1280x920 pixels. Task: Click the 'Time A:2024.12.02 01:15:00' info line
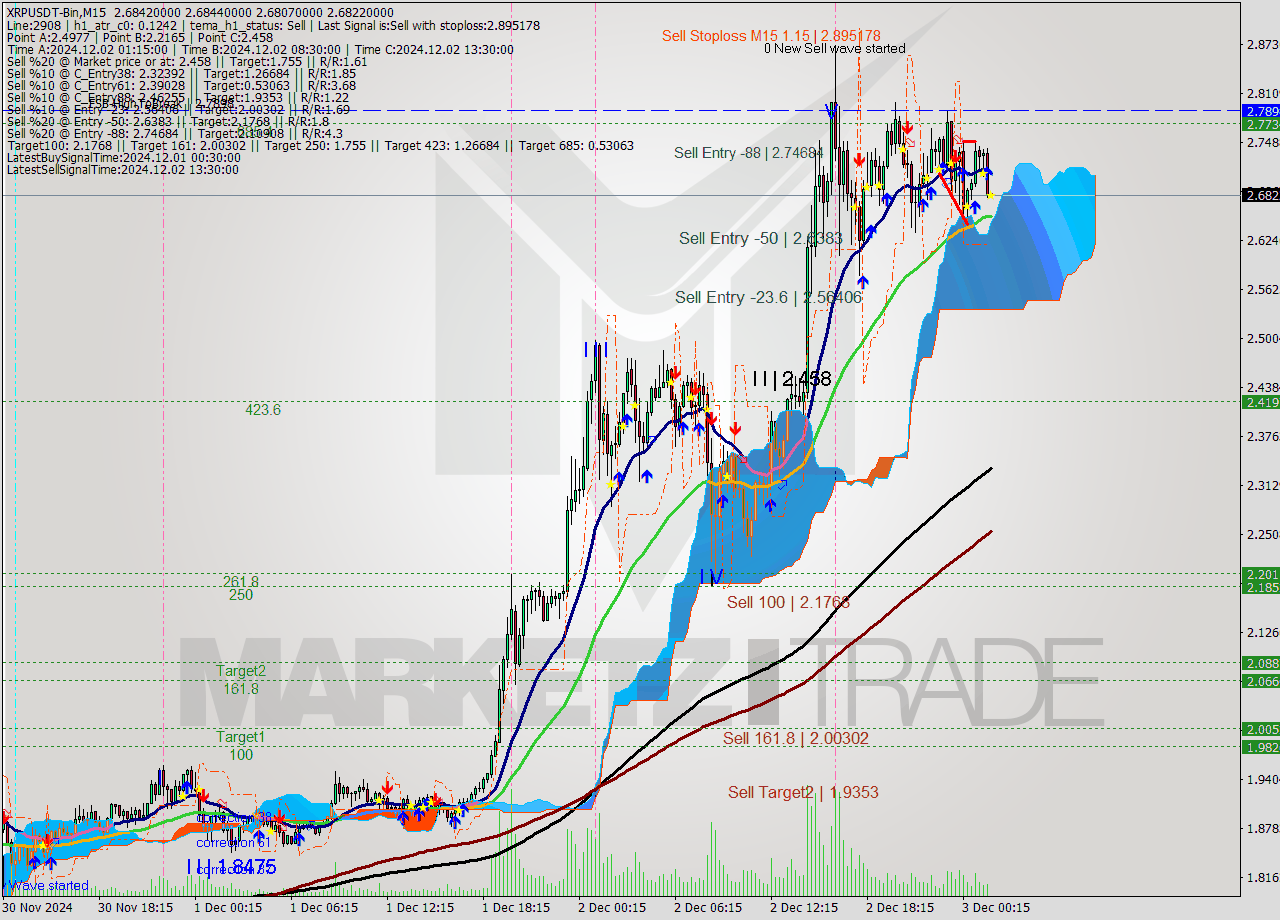[260, 50]
